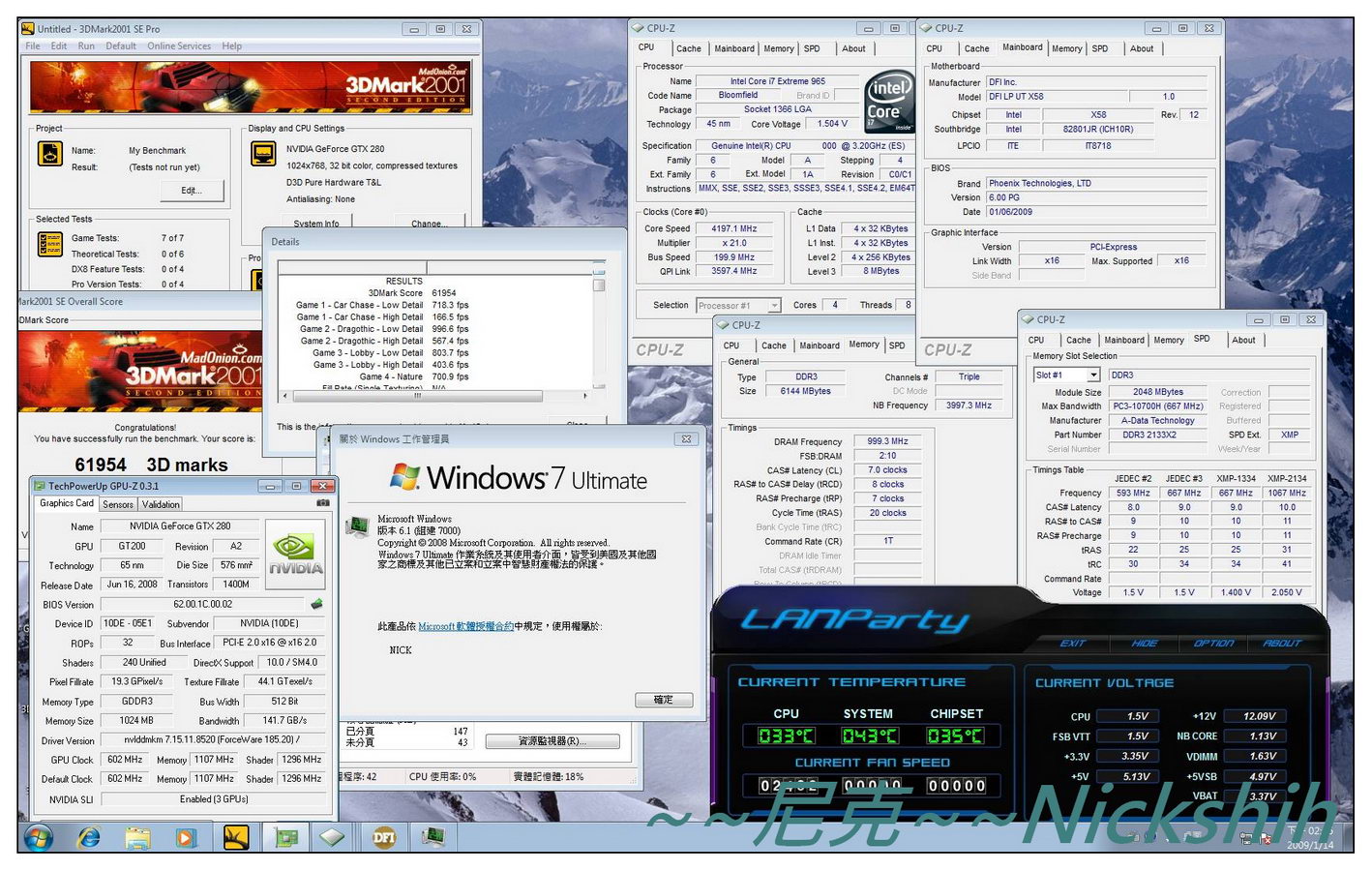Click CPU temperature 033°C readout

coord(786,736)
